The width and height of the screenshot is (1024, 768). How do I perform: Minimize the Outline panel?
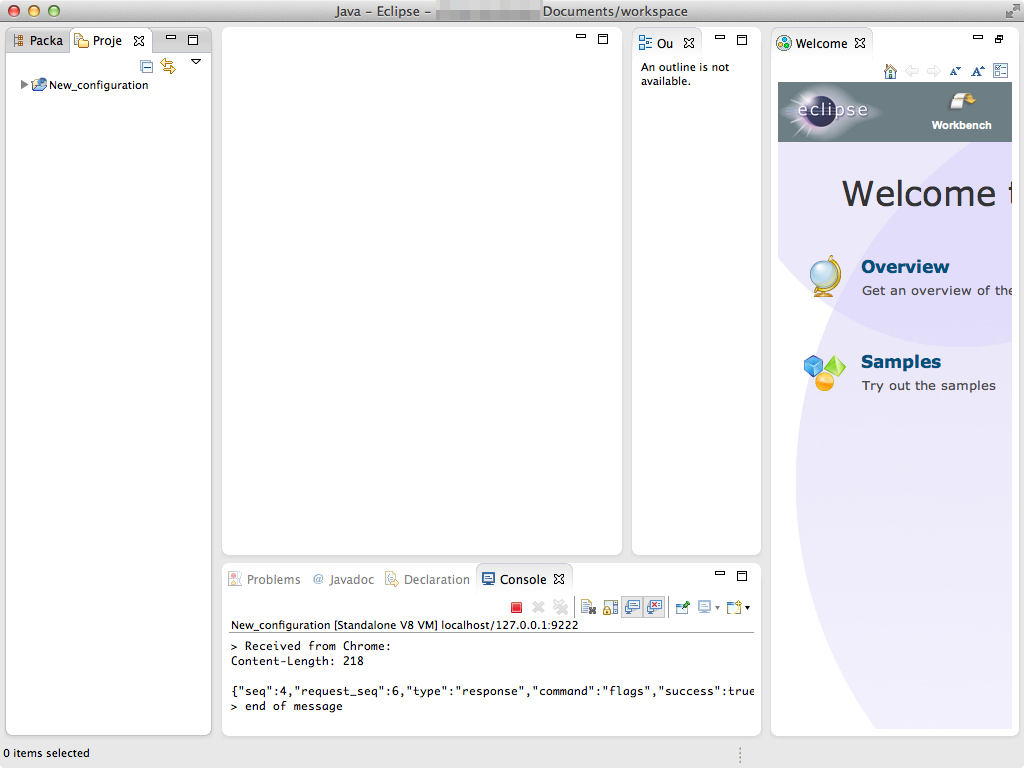tap(720, 37)
